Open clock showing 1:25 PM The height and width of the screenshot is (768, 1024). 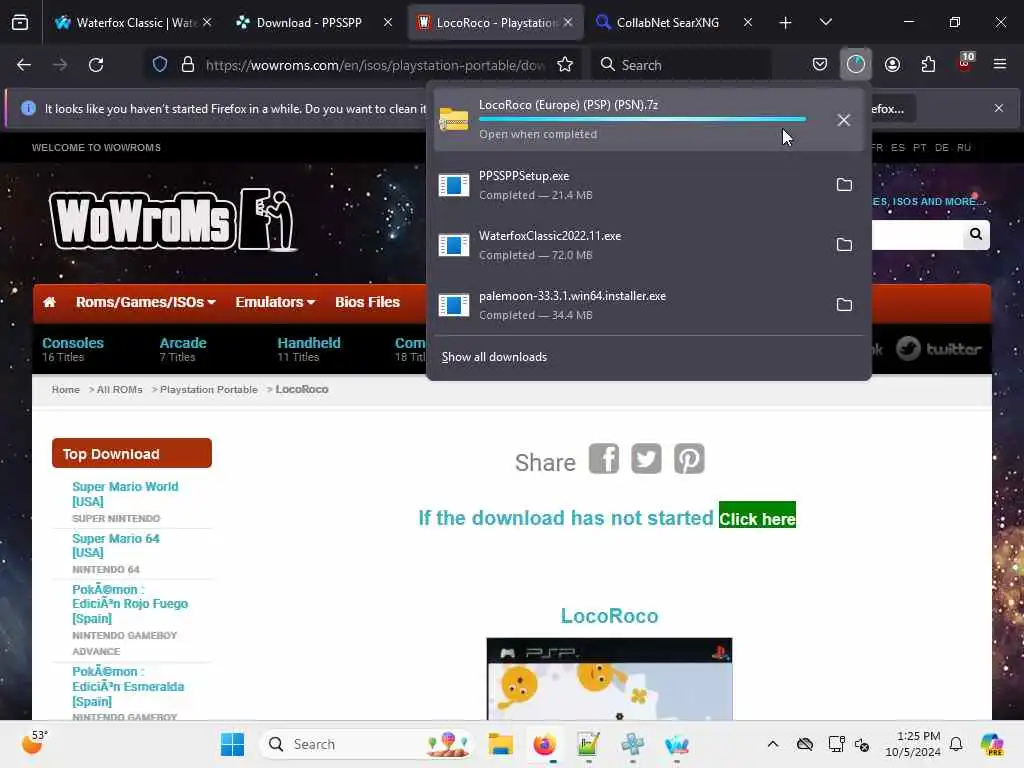pyautogui.click(x=913, y=744)
